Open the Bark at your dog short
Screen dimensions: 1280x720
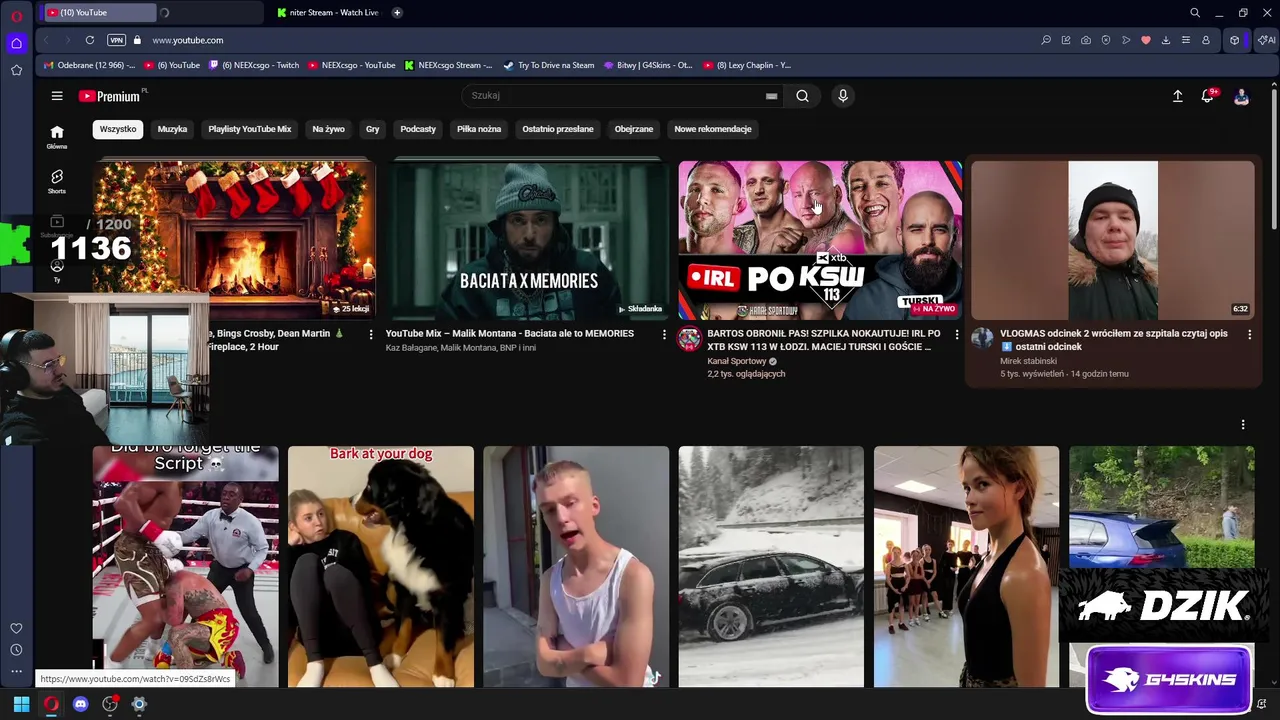point(381,567)
